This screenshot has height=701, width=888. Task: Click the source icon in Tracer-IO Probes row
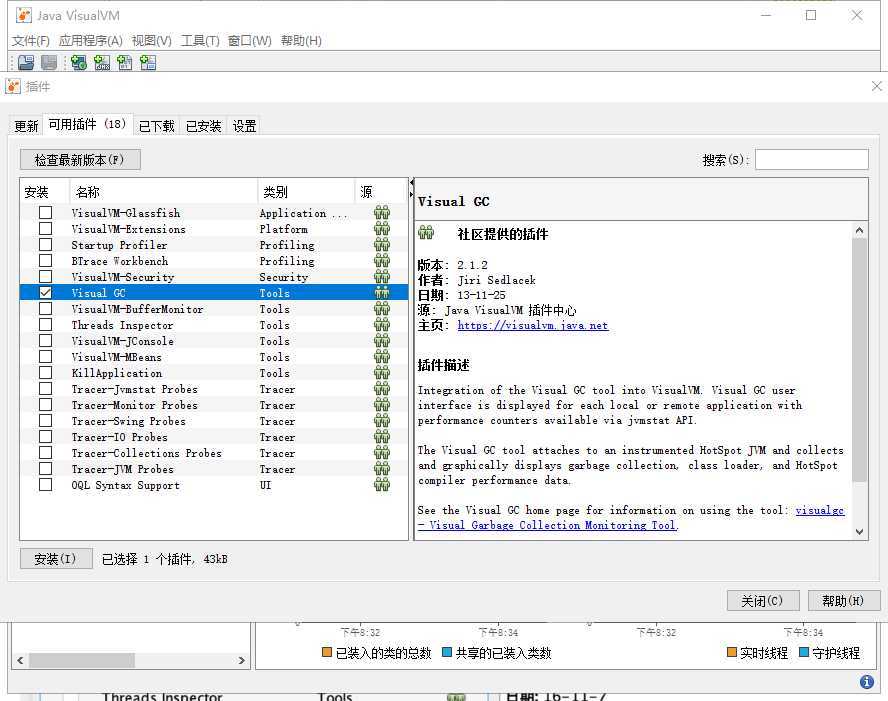coord(382,437)
